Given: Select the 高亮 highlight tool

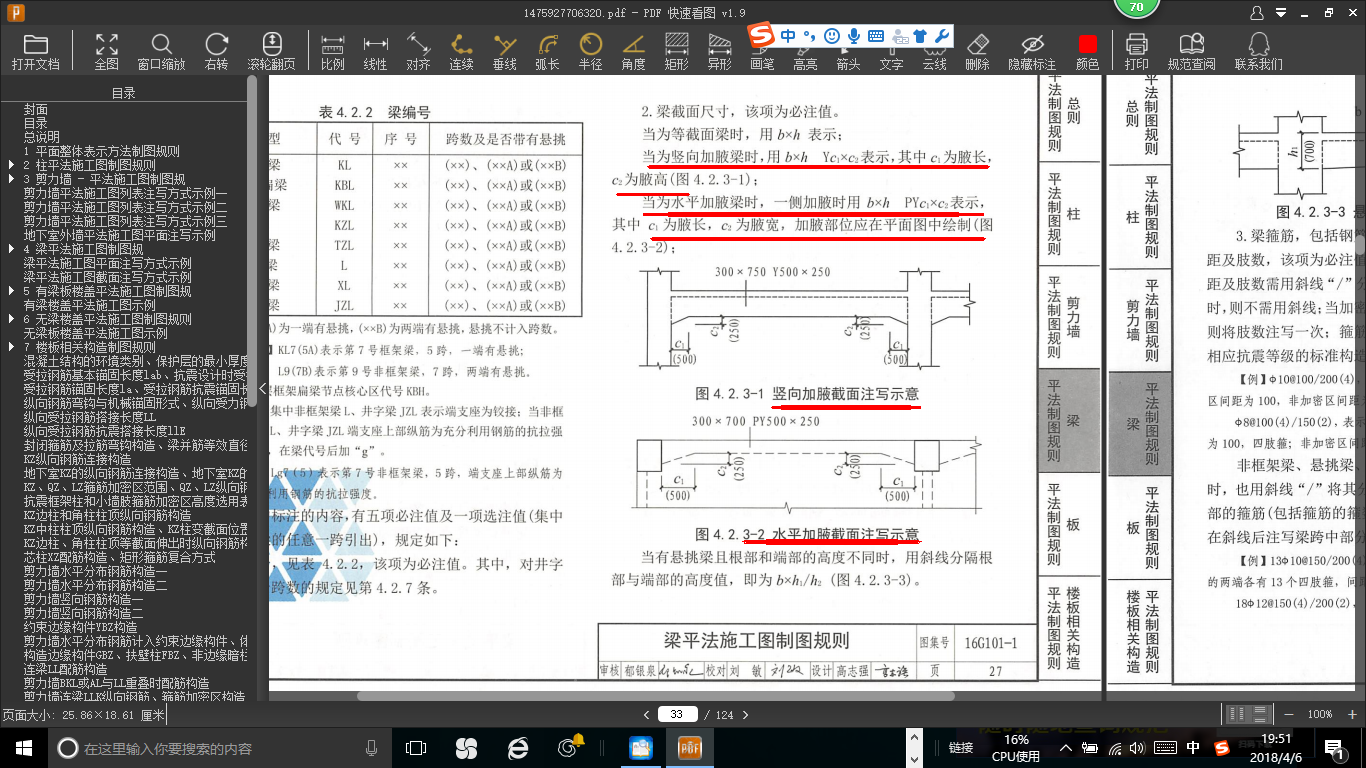Looking at the screenshot, I should point(805,64).
